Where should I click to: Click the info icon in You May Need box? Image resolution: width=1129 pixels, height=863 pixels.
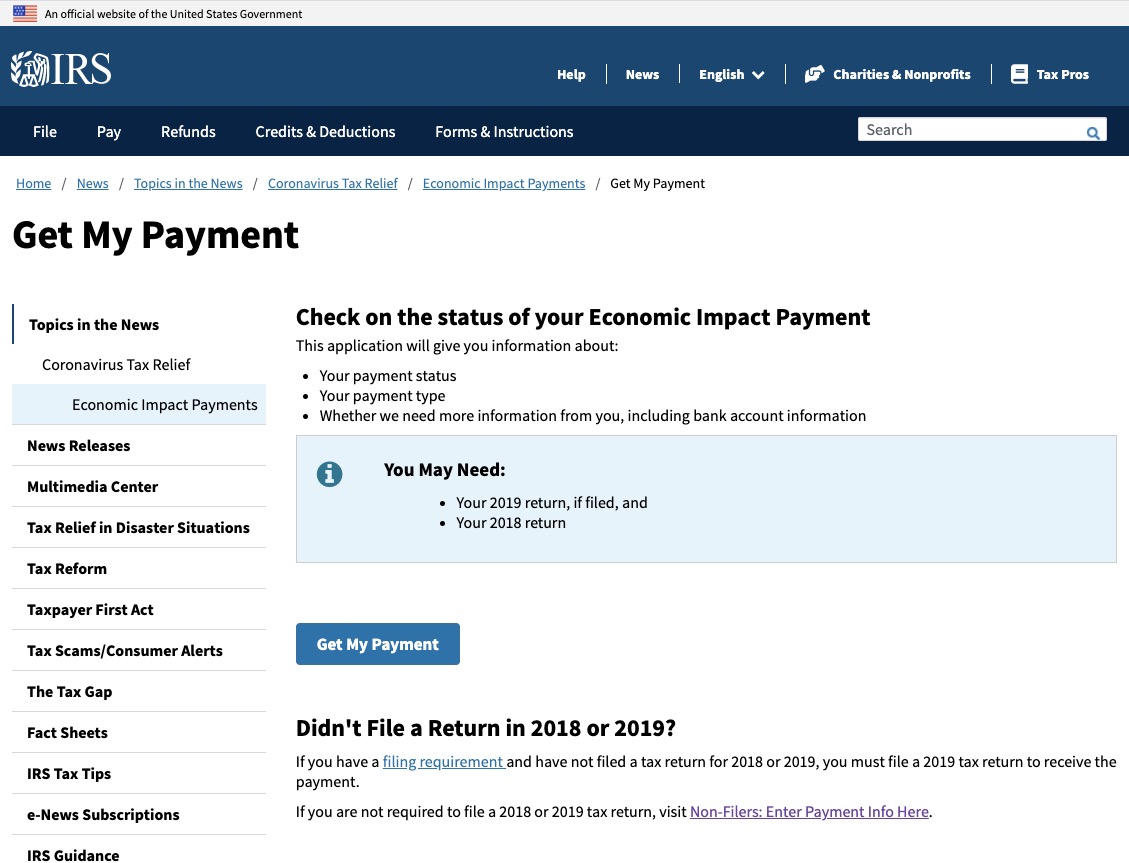(x=329, y=474)
